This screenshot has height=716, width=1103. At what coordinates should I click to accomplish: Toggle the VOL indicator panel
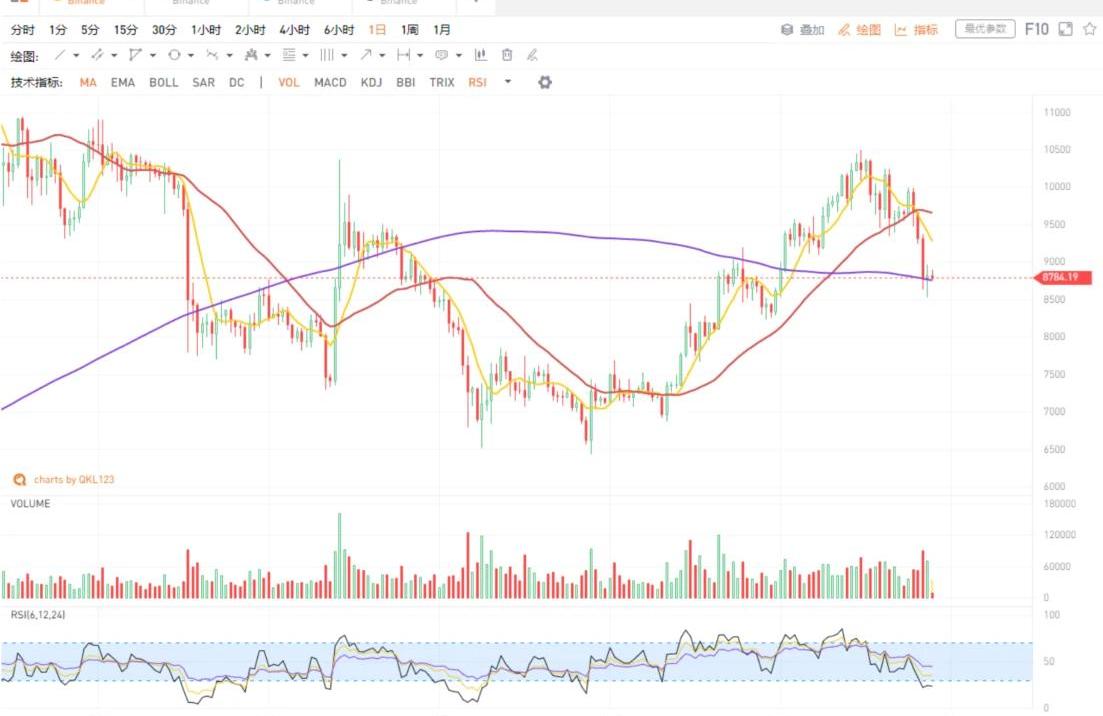[x=289, y=82]
